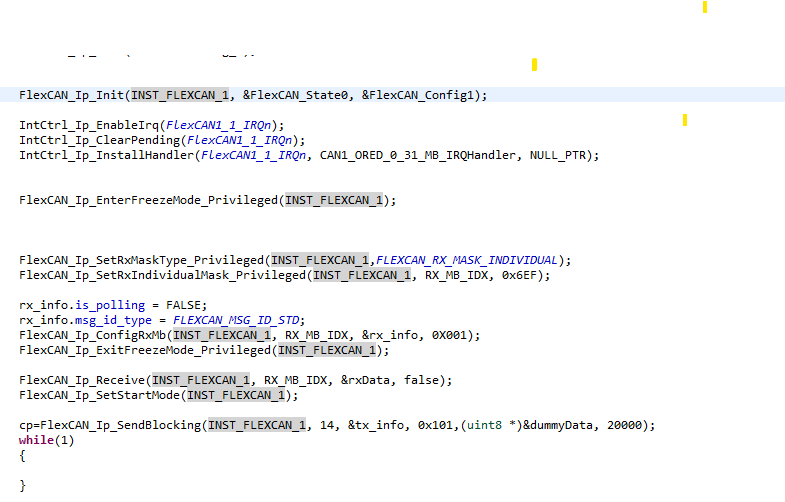The width and height of the screenshot is (785, 502).
Task: Click the &rx_info argument
Action: (x=390, y=335)
